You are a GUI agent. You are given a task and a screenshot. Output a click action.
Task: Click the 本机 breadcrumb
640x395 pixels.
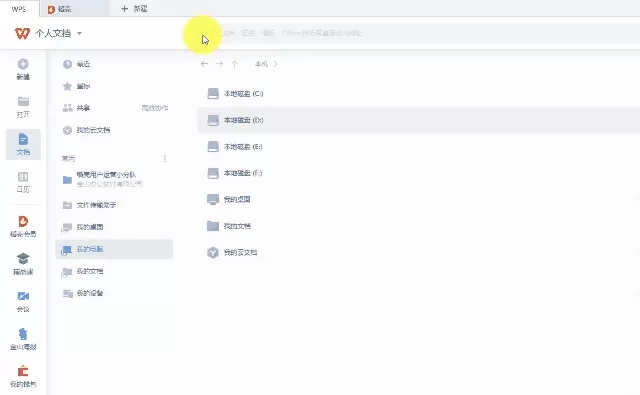click(x=261, y=64)
